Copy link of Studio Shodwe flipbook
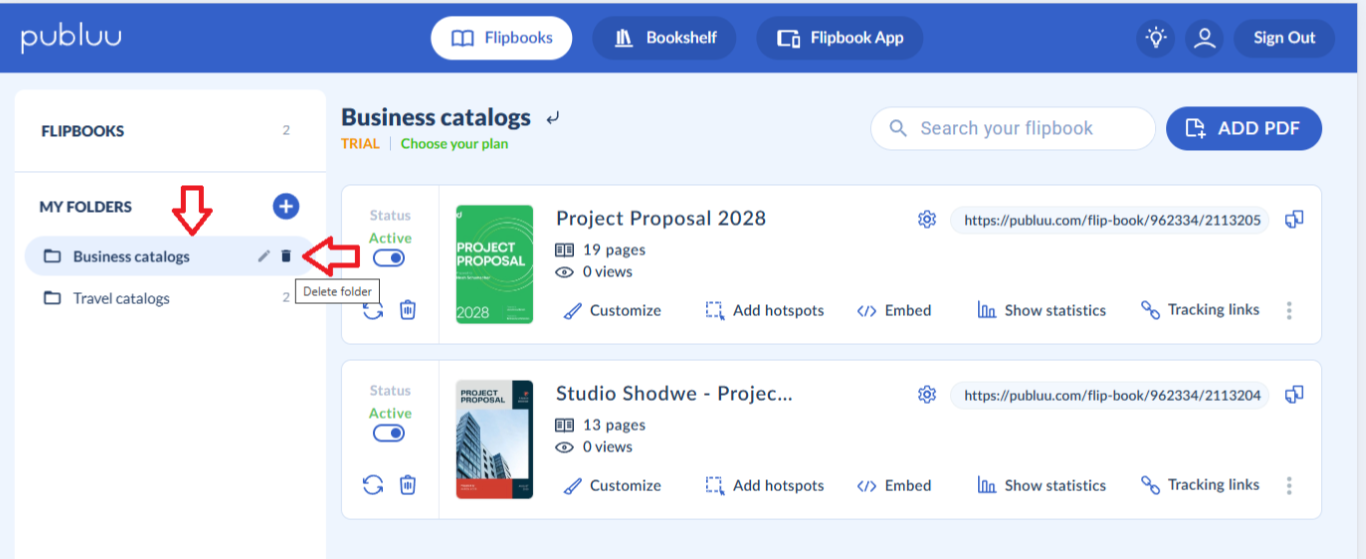 point(1294,394)
